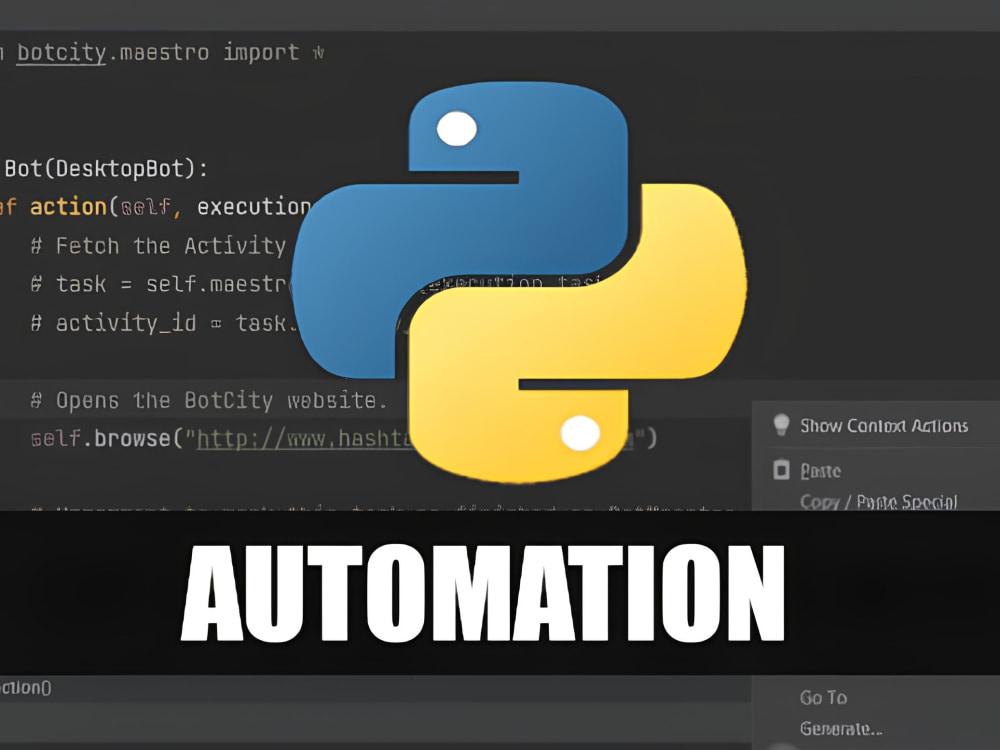Click the execution parameter in action signature
The image size is (1000, 750).
(254, 207)
